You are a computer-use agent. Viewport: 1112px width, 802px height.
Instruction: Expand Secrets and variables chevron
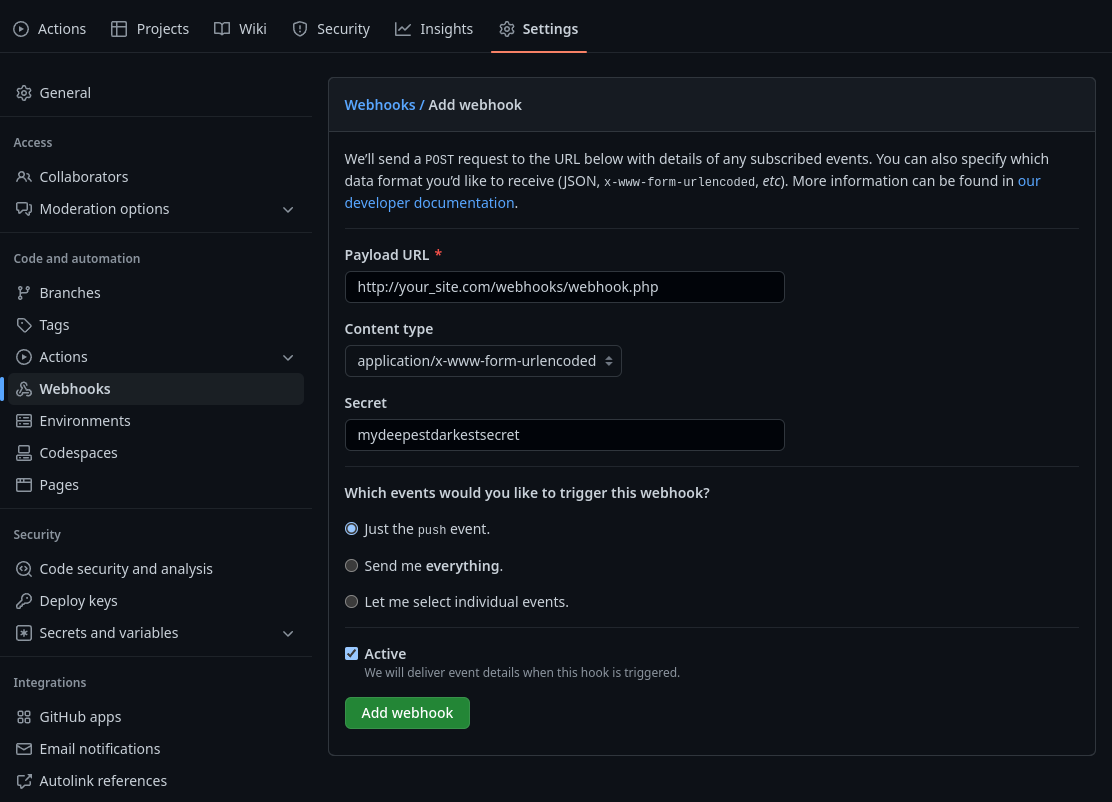pyautogui.click(x=288, y=633)
